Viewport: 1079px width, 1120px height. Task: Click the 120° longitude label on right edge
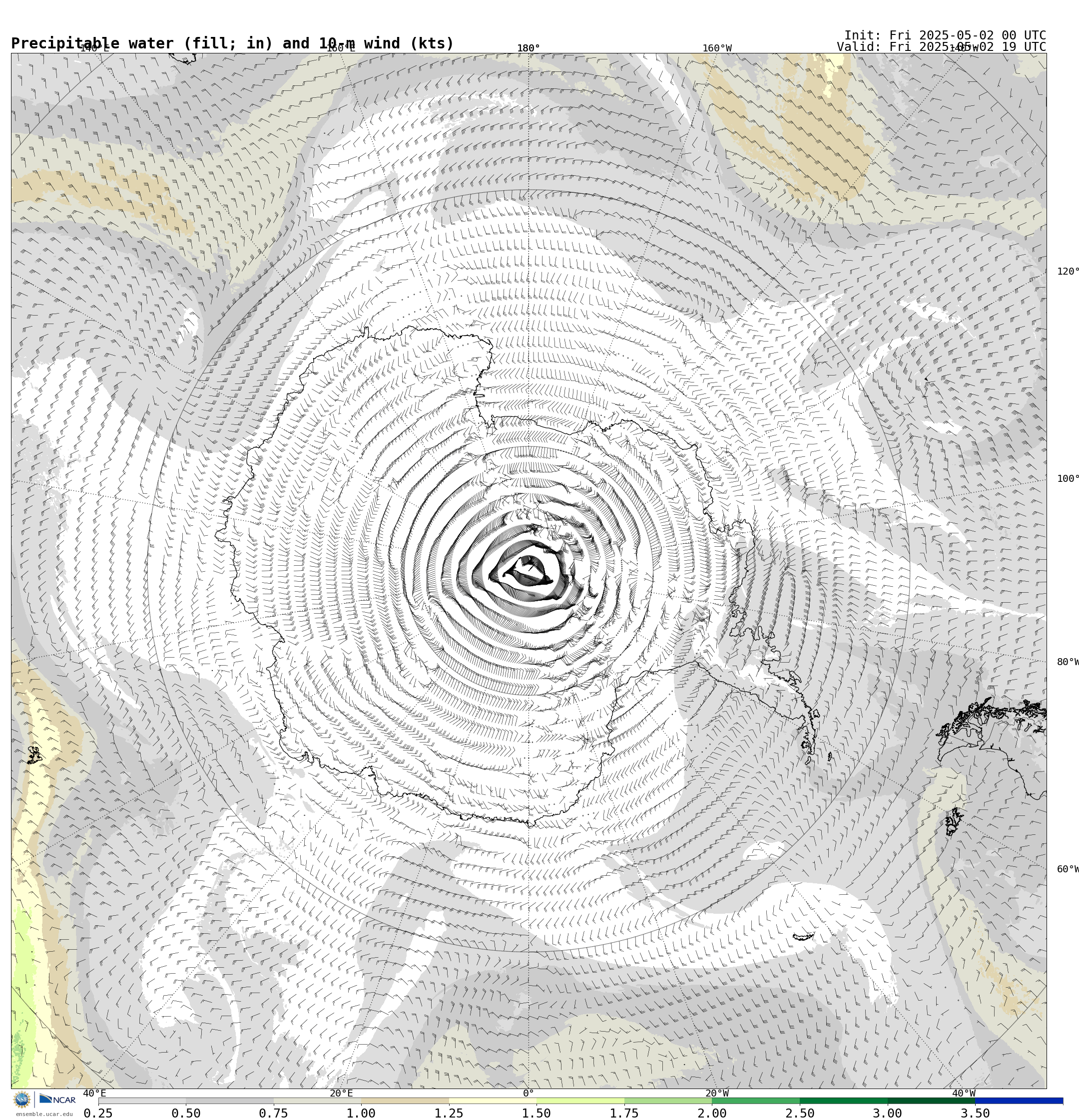[x=1068, y=271]
